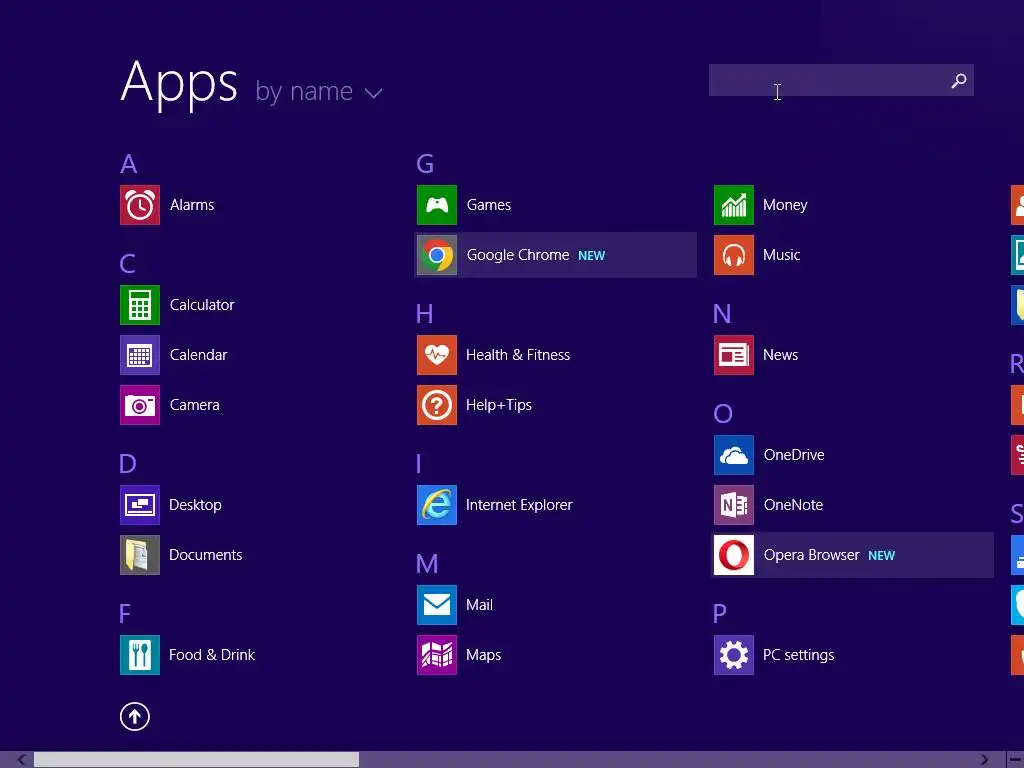1024x768 pixels.
Task: Open the Games app icon
Action: coord(437,205)
